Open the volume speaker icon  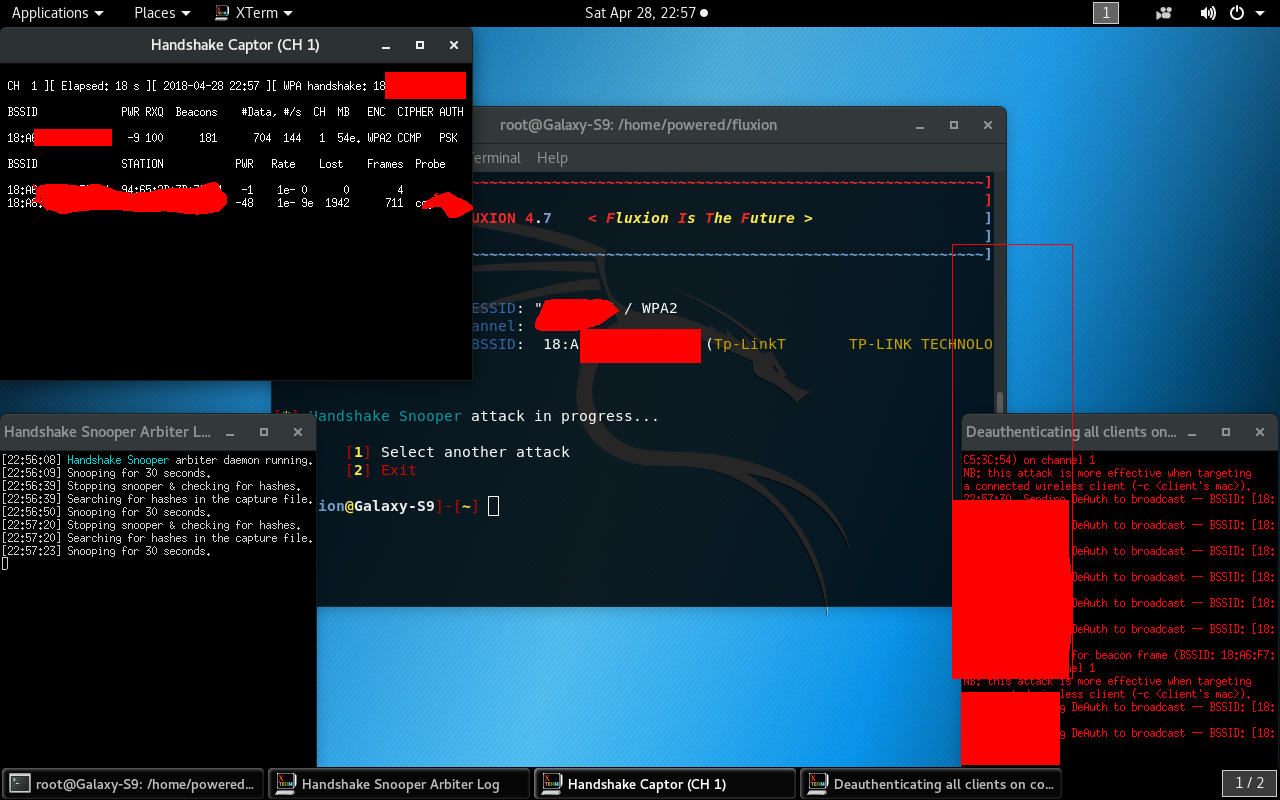click(1208, 13)
